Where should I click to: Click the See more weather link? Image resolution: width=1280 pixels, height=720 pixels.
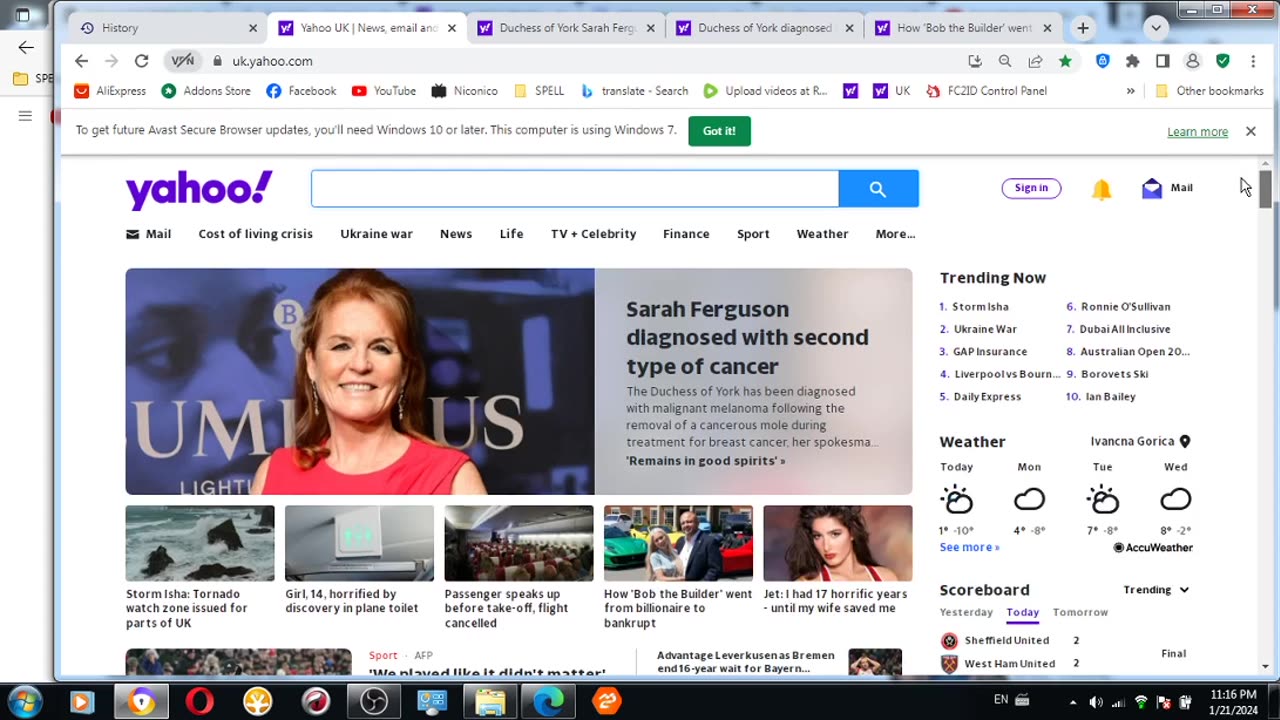969,547
